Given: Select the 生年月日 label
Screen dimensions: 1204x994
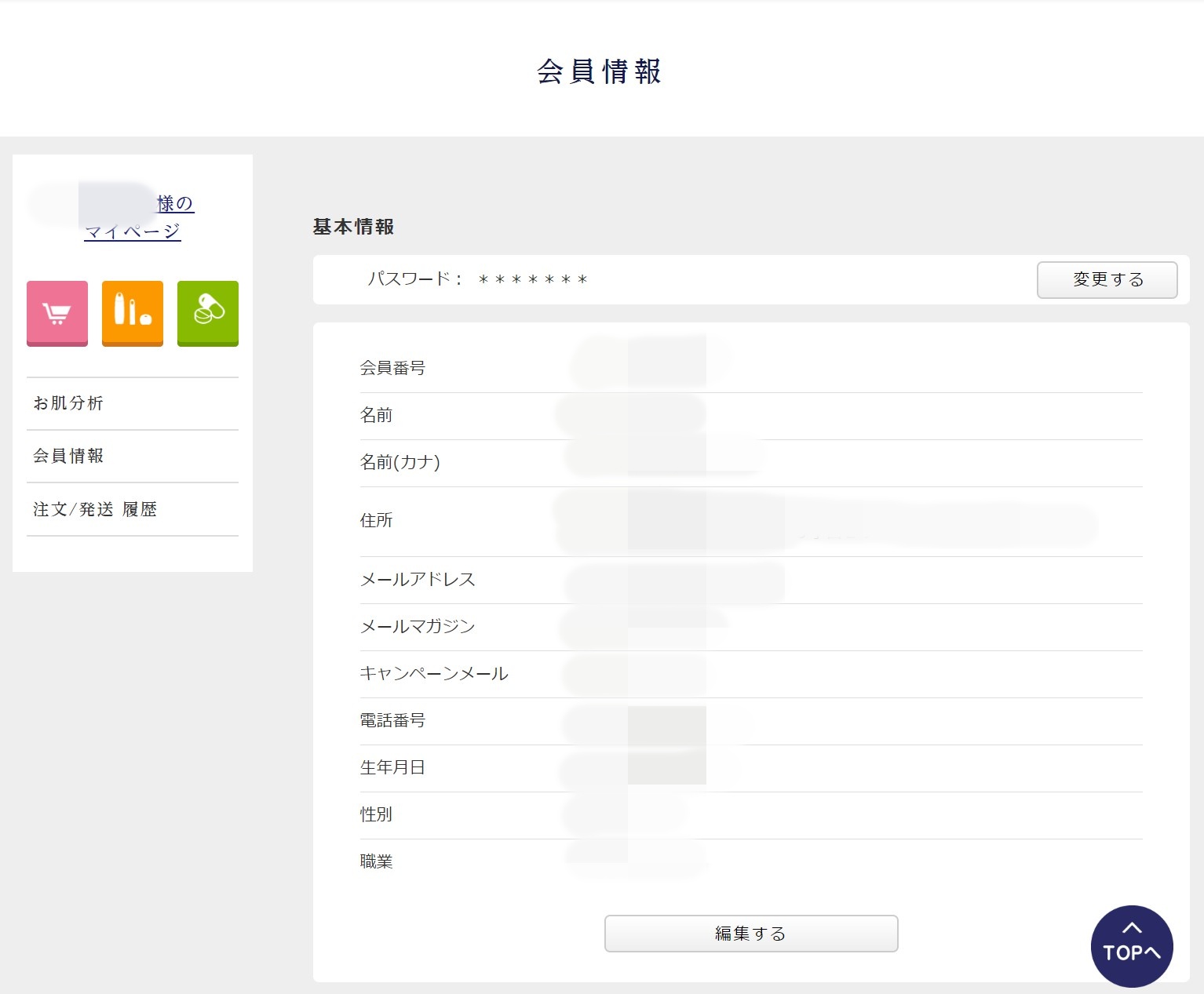Looking at the screenshot, I should pos(392,767).
